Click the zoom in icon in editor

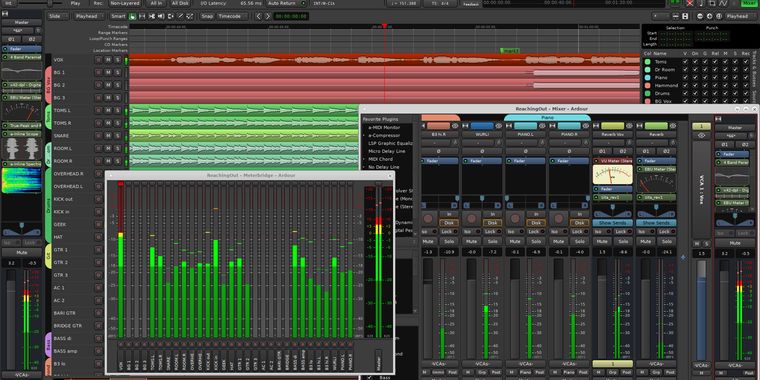pyautogui.click(x=709, y=16)
